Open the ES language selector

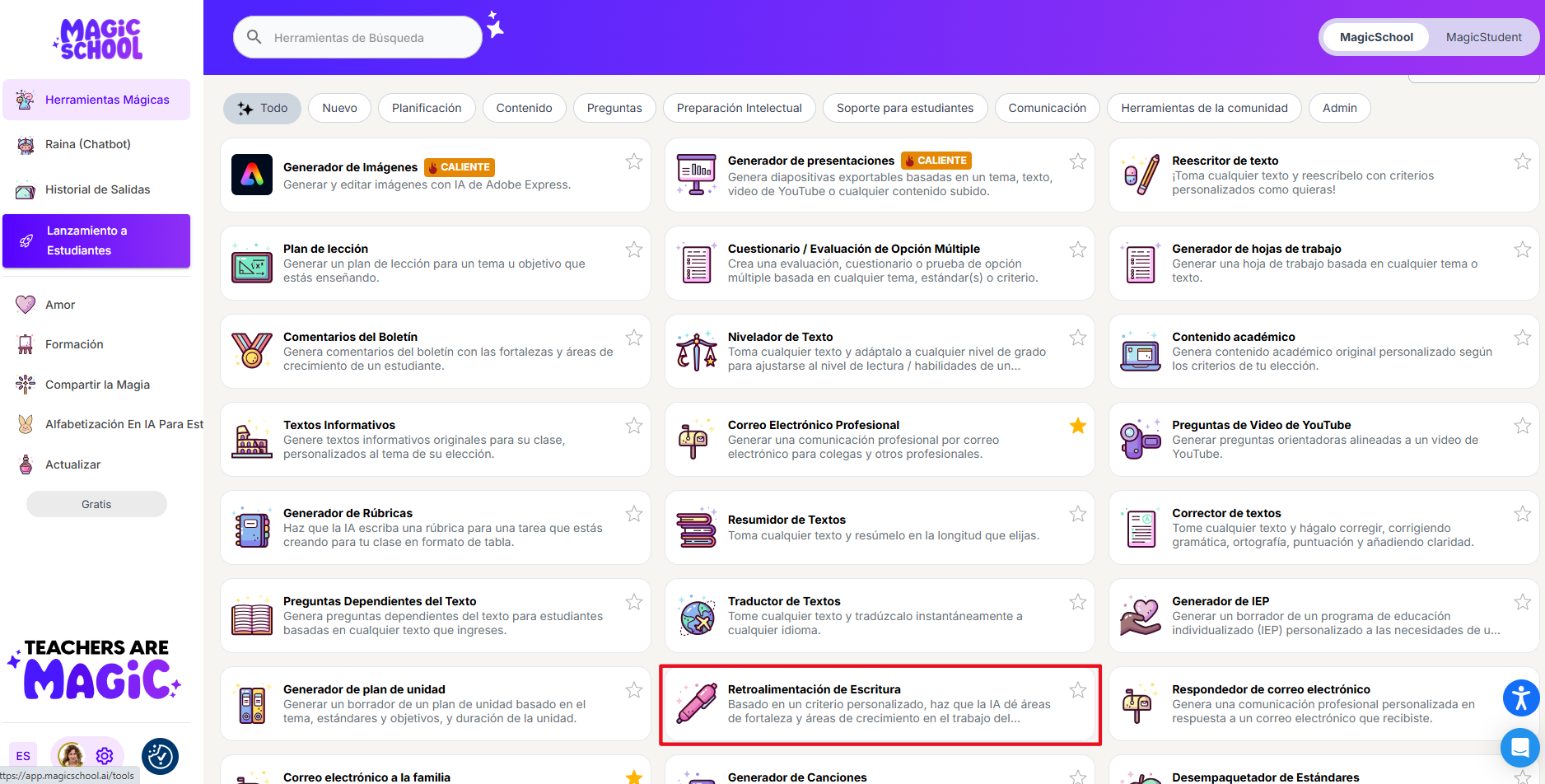[x=23, y=755]
